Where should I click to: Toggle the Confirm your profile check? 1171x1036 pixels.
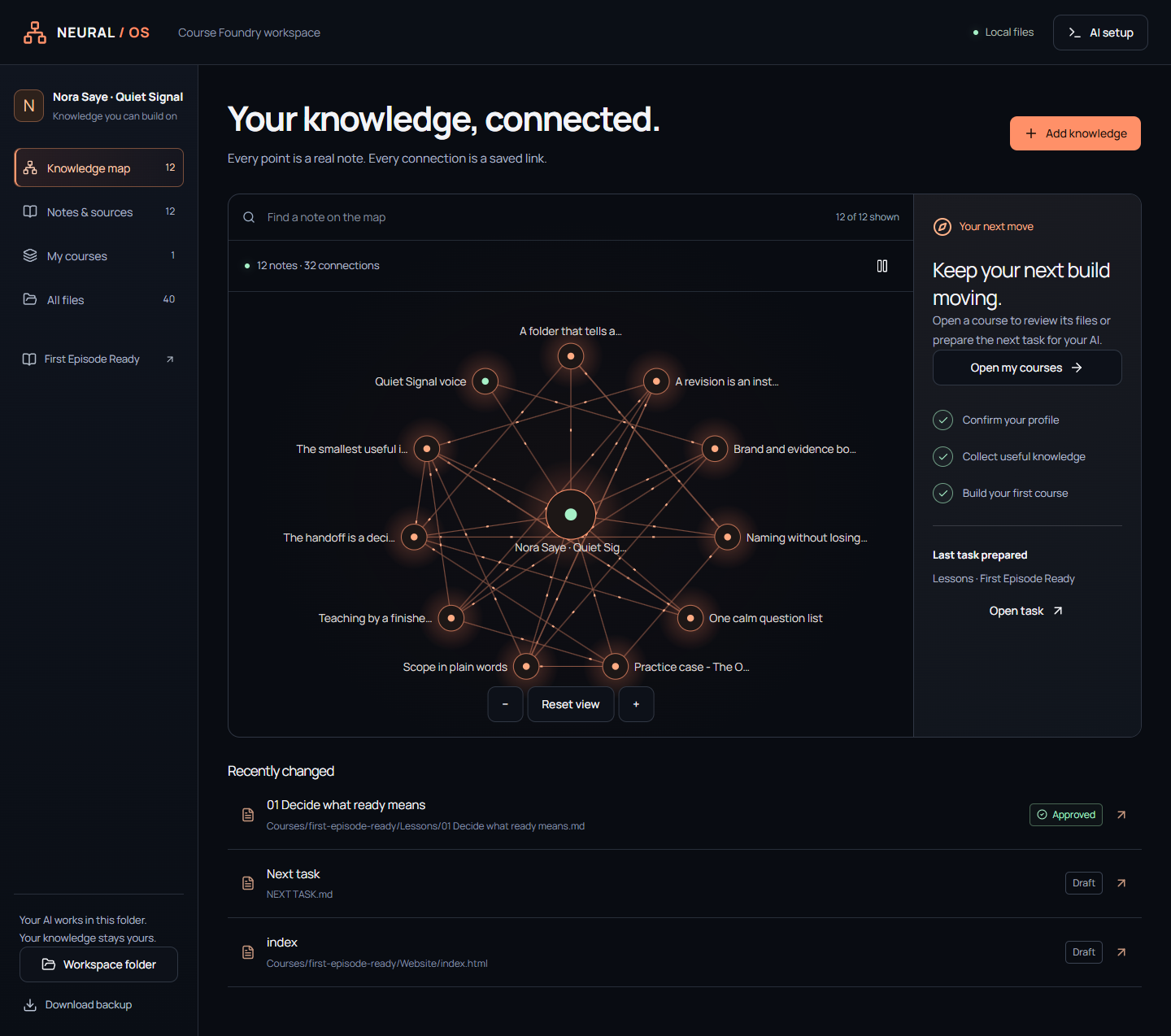click(943, 420)
